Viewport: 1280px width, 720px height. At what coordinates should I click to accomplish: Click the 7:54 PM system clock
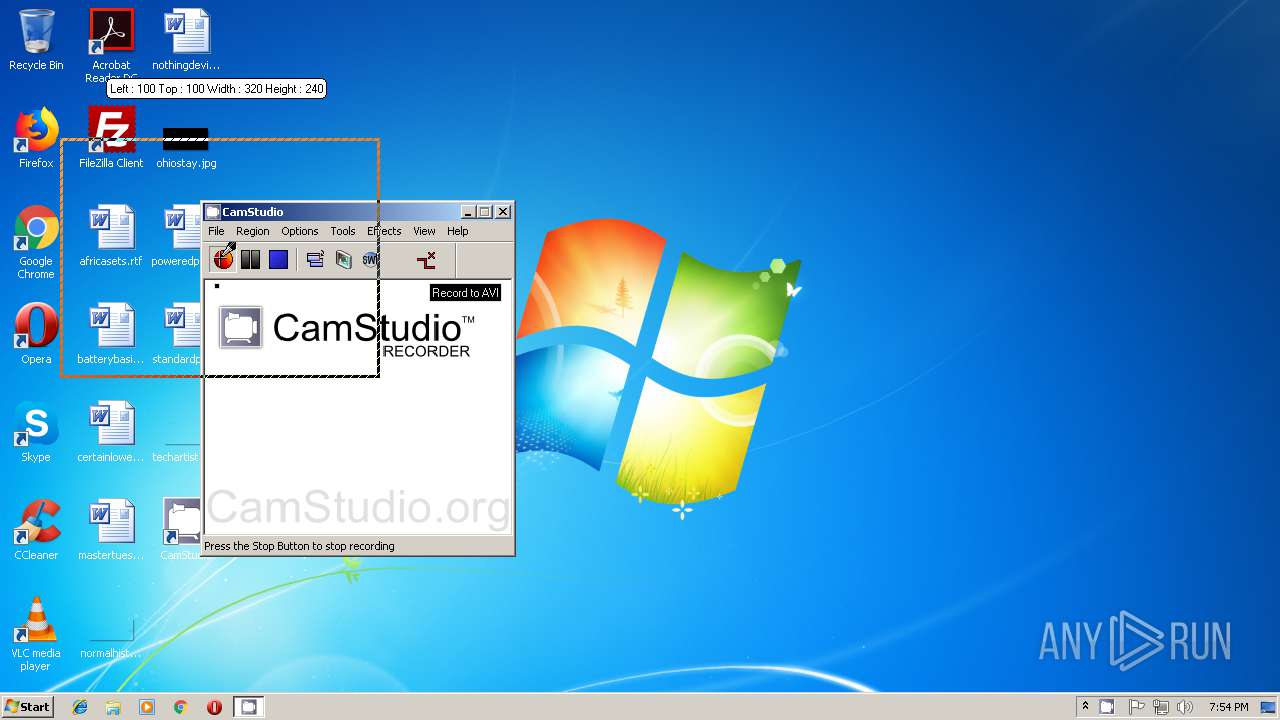tap(1228, 707)
